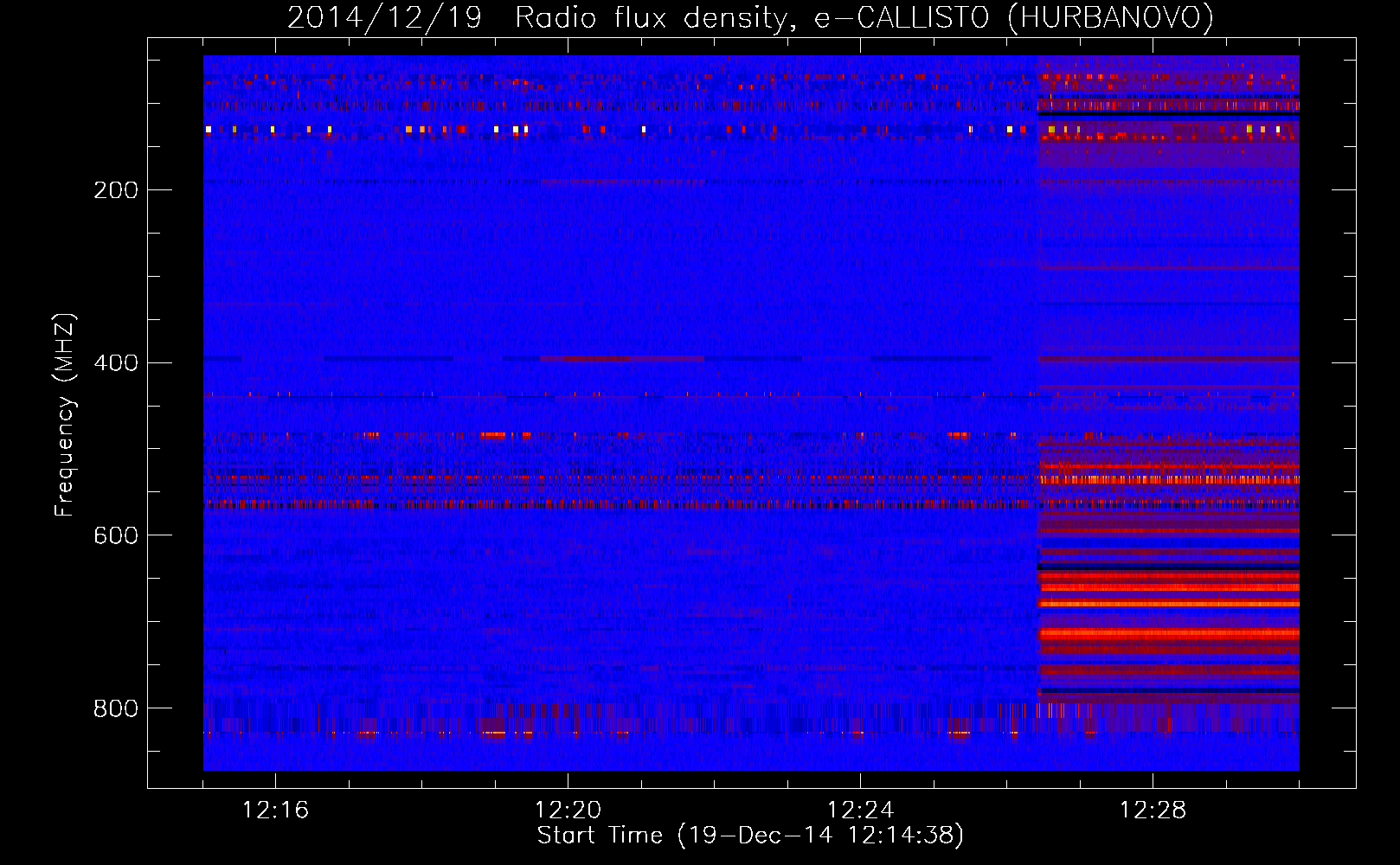Click the 400 frequency tick label
The height and width of the screenshot is (865, 1400).
coord(116,362)
